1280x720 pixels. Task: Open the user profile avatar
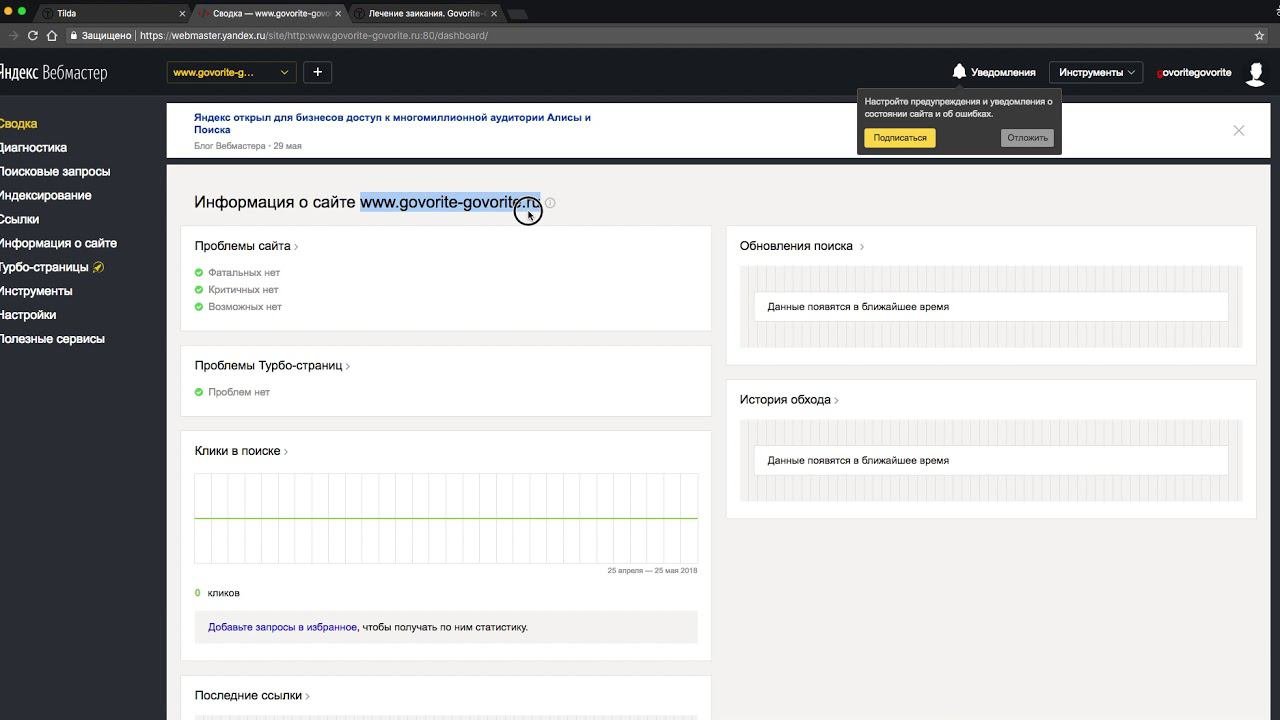coord(1255,73)
